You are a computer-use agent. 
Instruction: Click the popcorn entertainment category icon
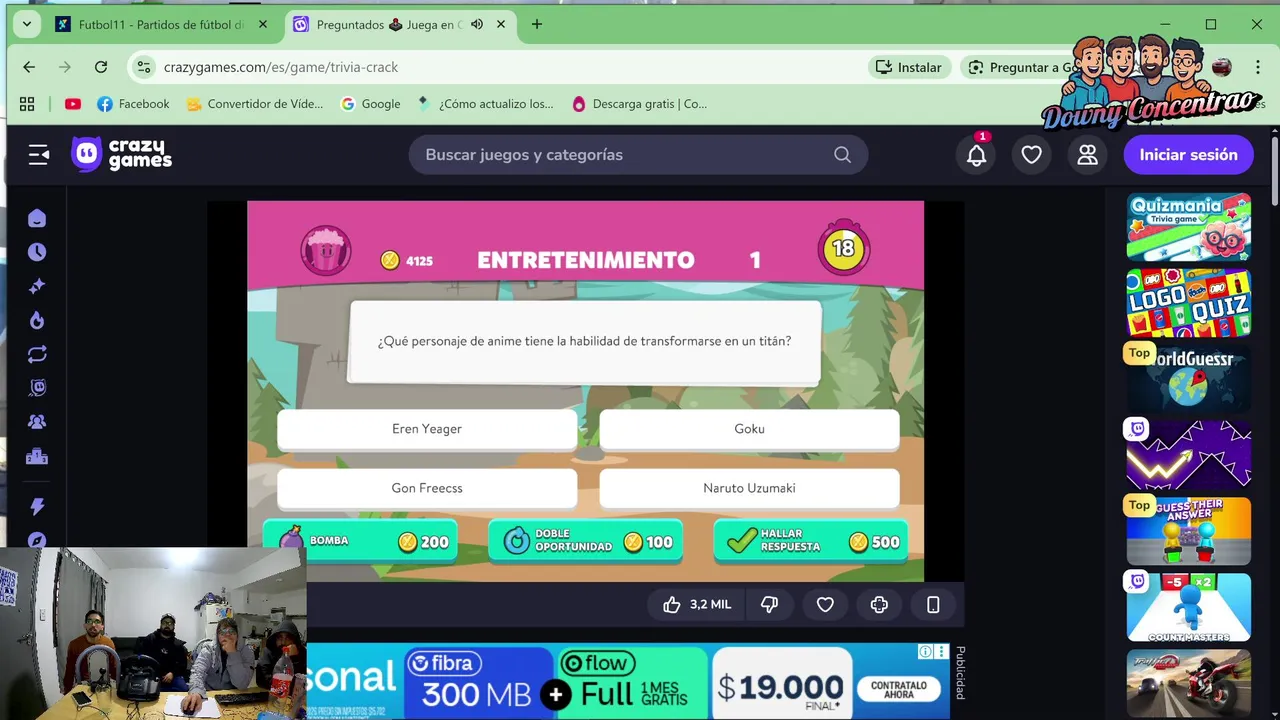326,250
